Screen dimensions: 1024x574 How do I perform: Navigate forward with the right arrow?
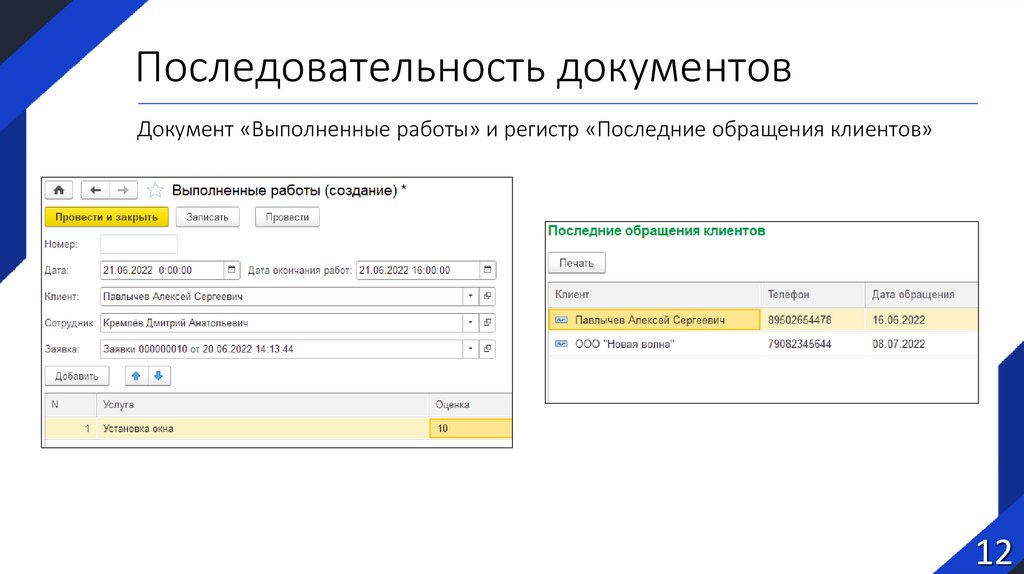coord(123,190)
